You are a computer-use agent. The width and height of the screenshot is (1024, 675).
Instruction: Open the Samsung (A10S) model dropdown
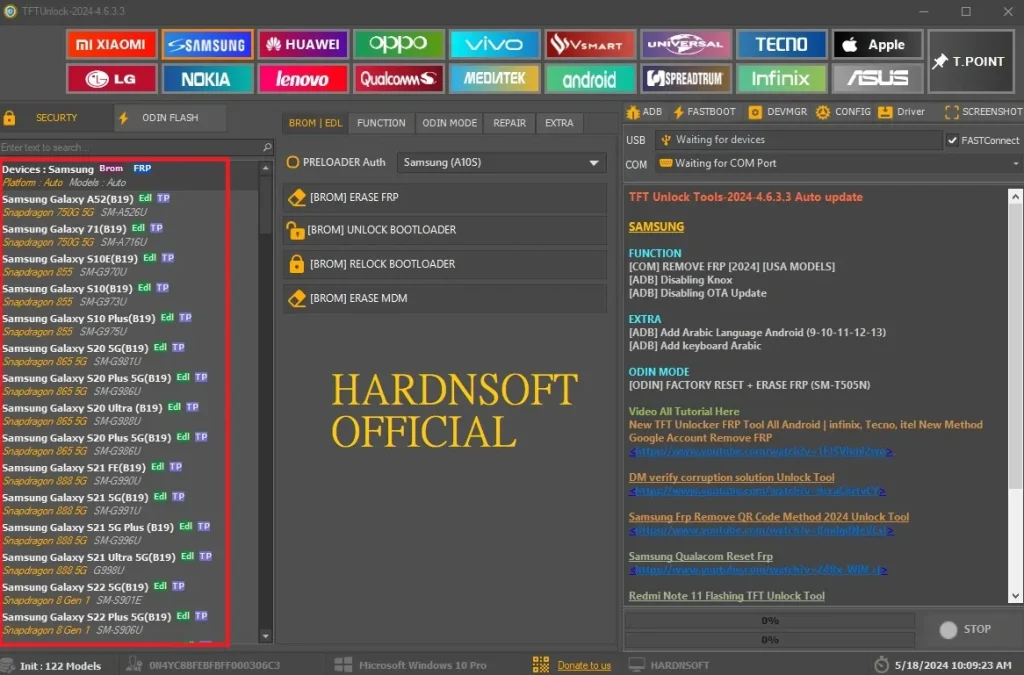[x=501, y=163]
